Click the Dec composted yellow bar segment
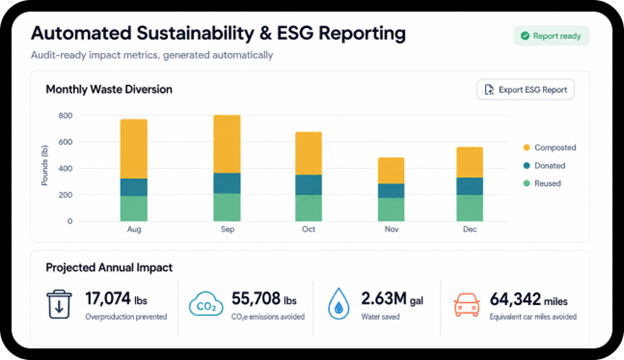Viewport: 624px width, 360px height. point(470,162)
